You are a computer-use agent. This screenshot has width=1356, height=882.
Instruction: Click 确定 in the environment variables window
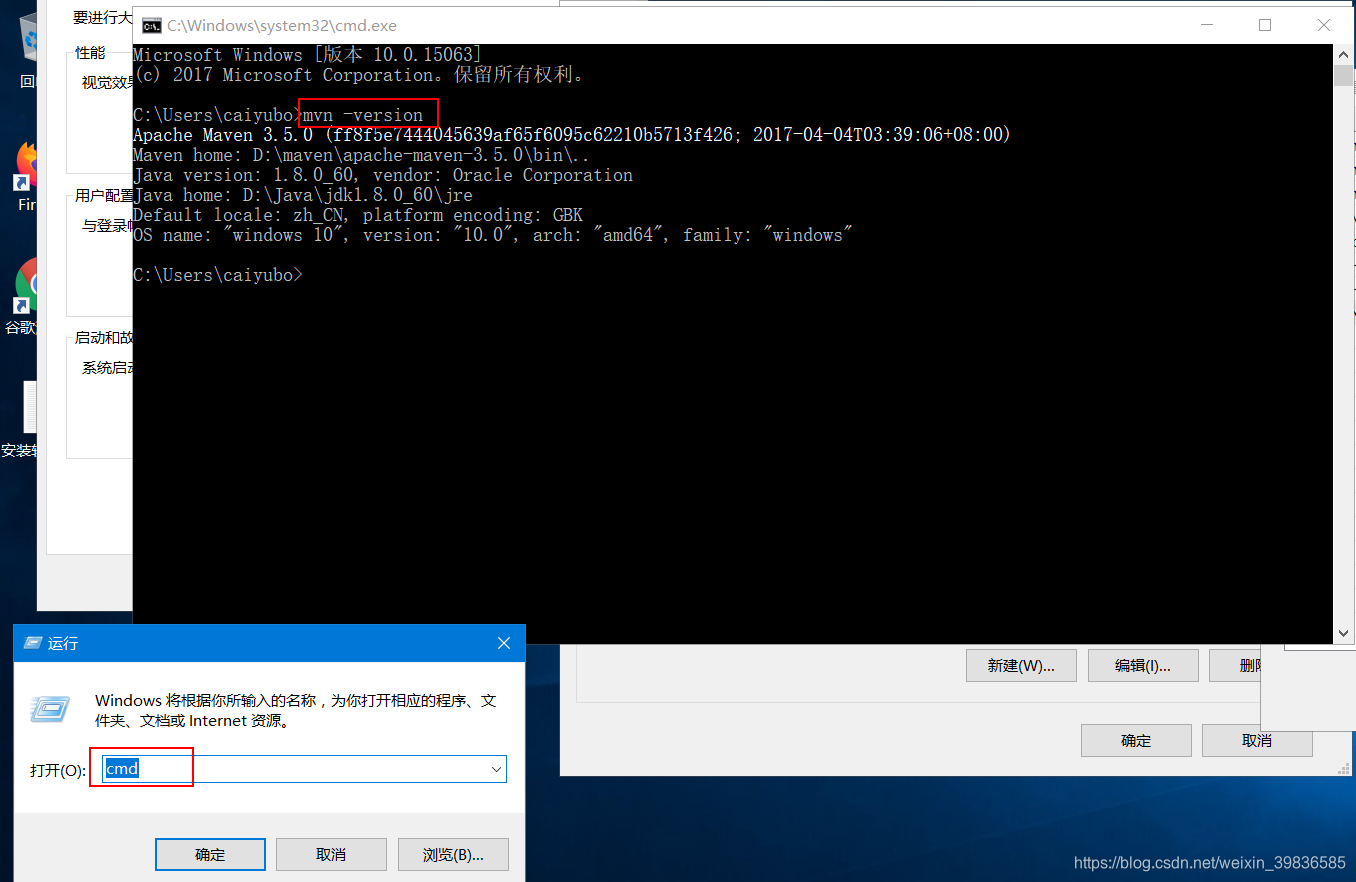click(x=1136, y=741)
